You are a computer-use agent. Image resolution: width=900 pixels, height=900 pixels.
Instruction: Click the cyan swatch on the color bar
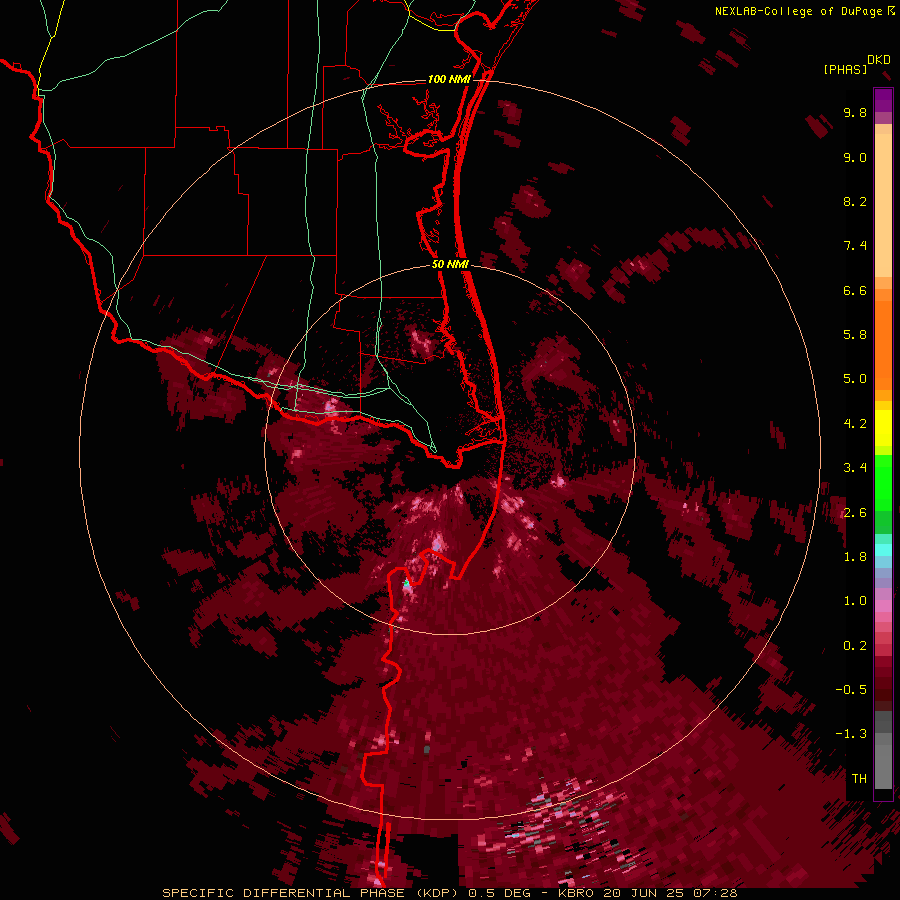coord(883,550)
